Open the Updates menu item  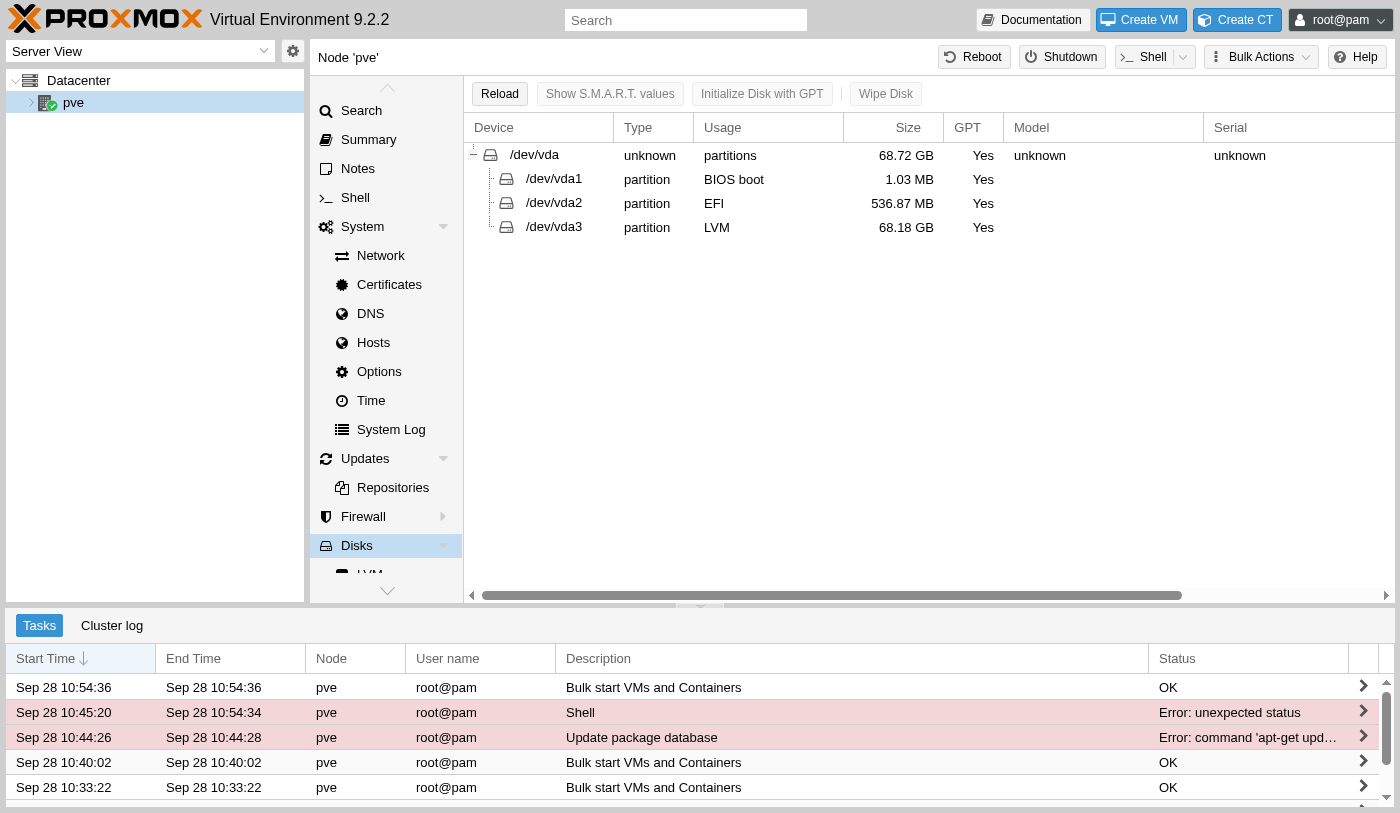386,459
